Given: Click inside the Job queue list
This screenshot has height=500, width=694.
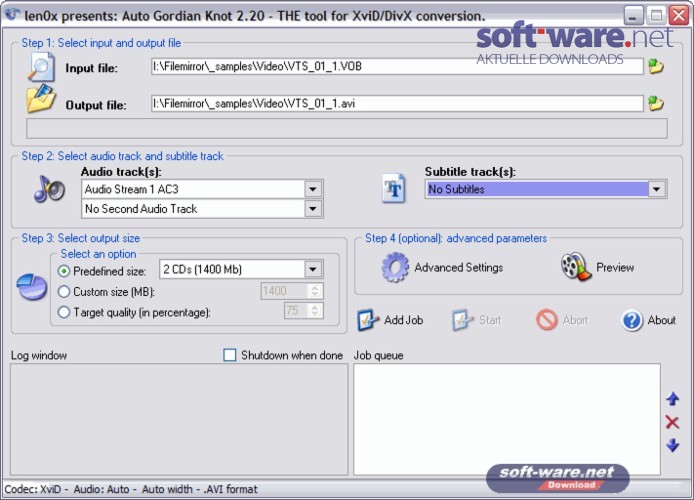Looking at the screenshot, I should click(507, 419).
